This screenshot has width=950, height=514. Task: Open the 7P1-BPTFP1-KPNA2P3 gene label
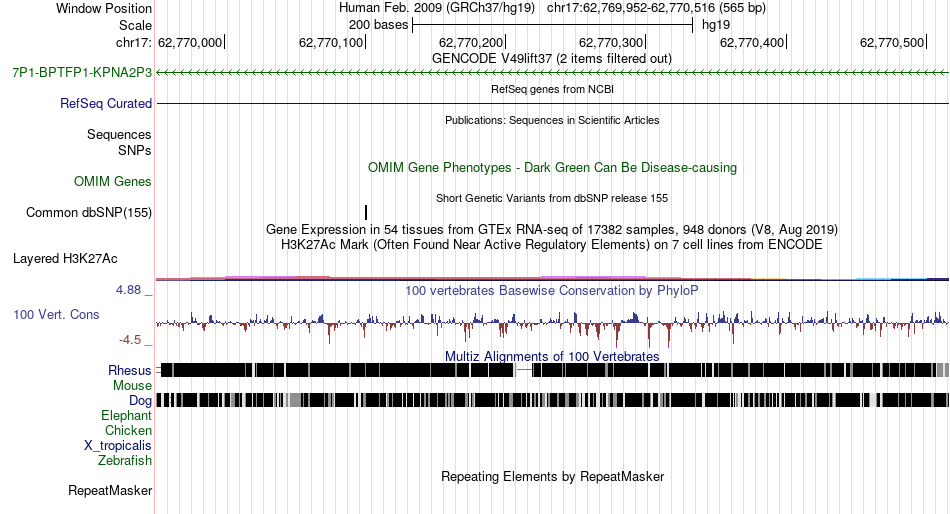click(82, 73)
